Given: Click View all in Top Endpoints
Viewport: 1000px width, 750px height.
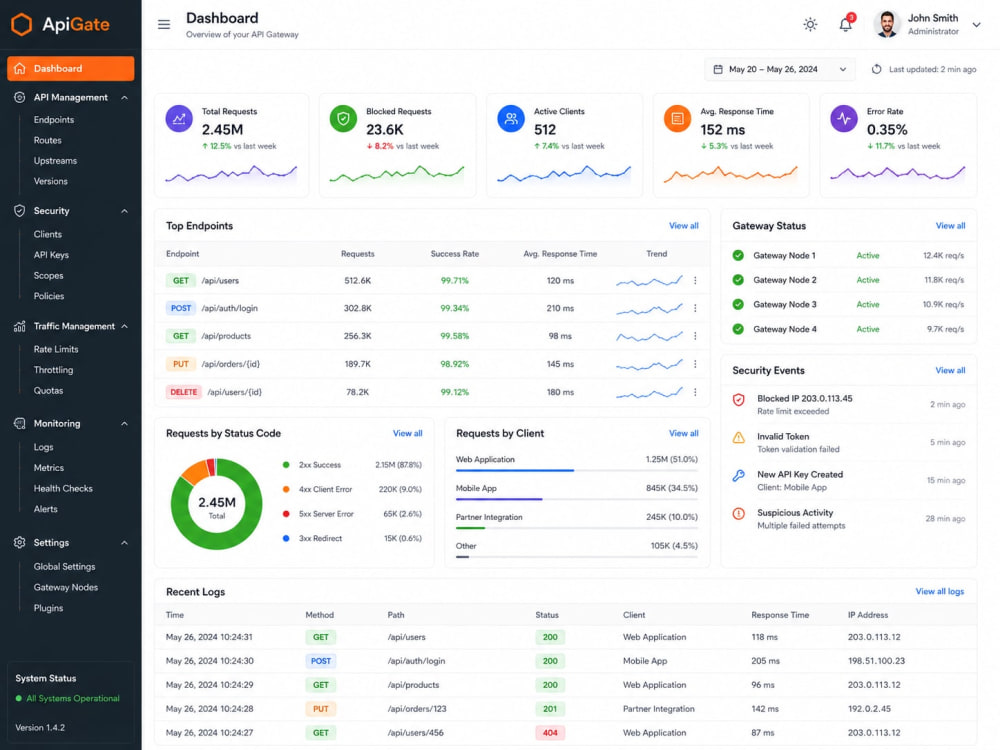Looking at the screenshot, I should click(x=684, y=226).
